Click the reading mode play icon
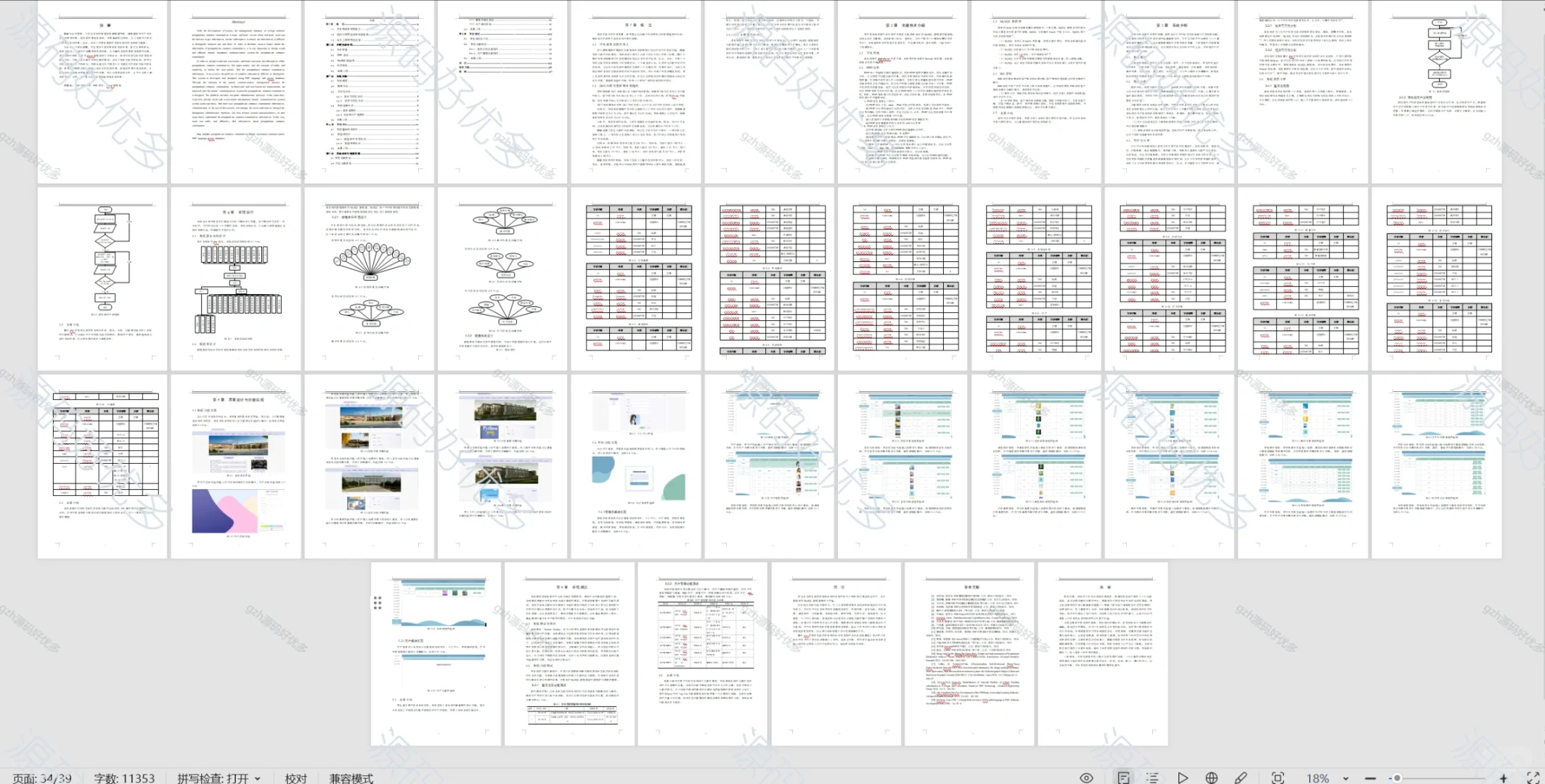The image size is (1545, 784). [1183, 777]
